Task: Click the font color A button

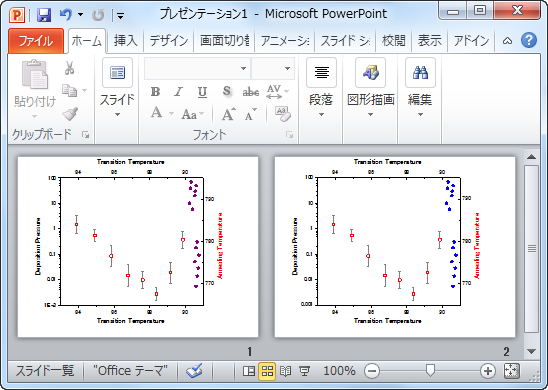Action: coord(156,114)
